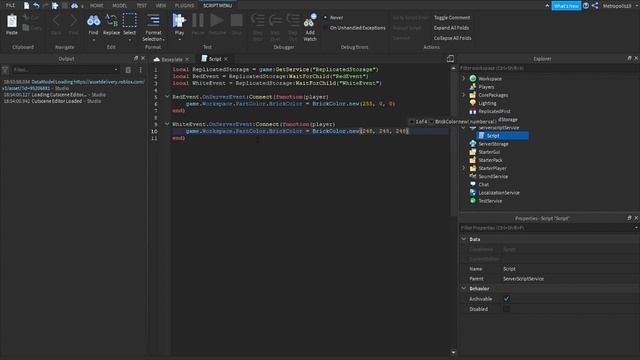The image size is (640, 360).
Task: Fold the RedEvent function at line 5
Action: pyautogui.click(x=167, y=97)
